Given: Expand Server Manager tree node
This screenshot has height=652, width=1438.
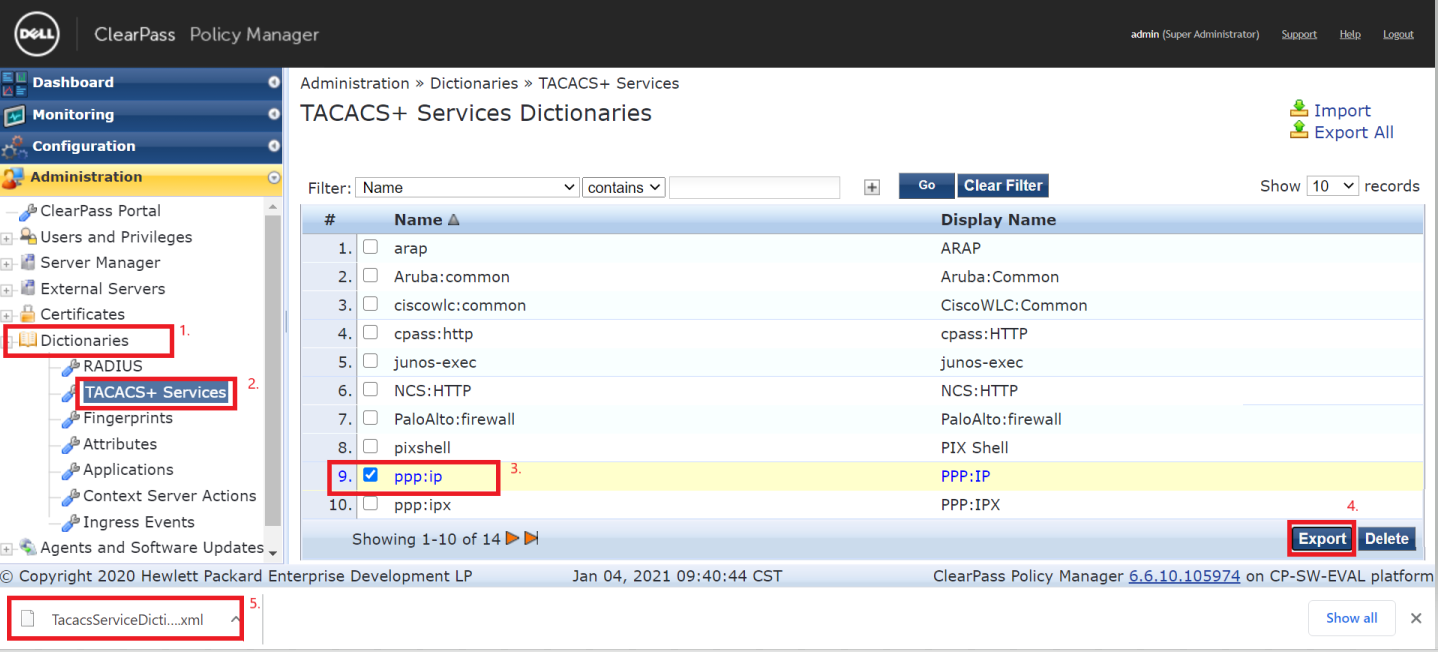Looking at the screenshot, I should (x=7, y=264).
